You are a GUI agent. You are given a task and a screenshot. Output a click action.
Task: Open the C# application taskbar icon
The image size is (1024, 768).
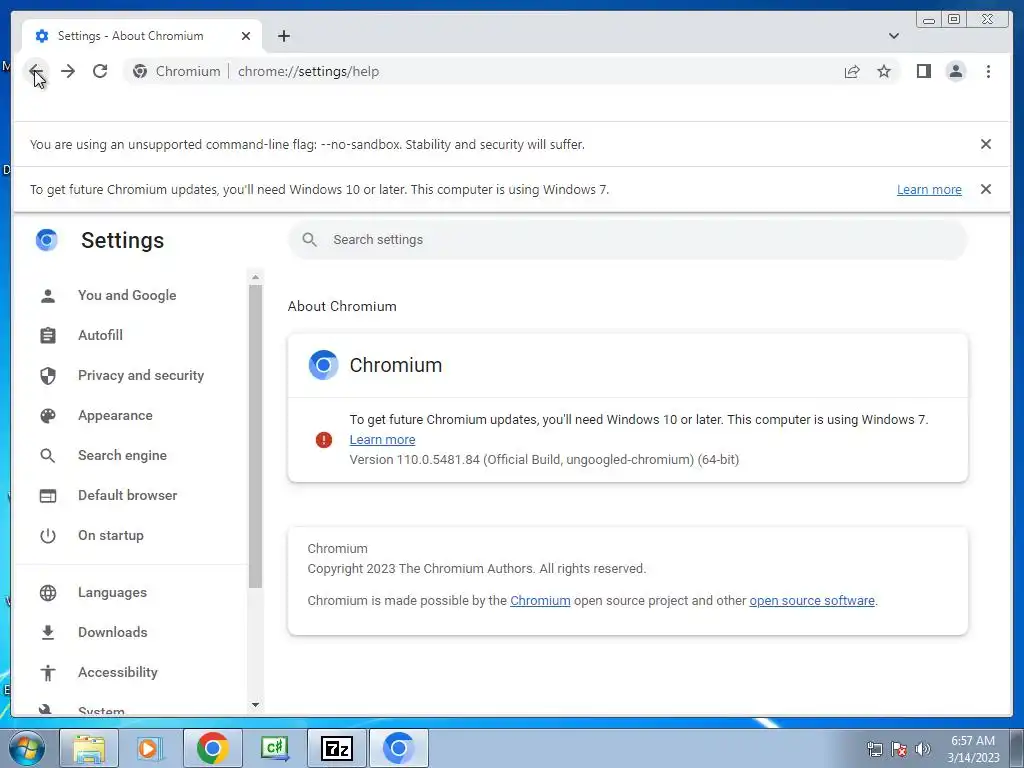[x=274, y=748]
